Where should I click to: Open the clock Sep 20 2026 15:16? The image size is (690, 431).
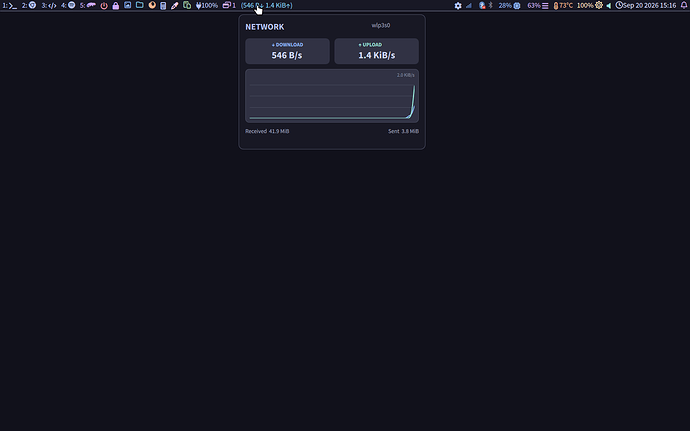pyautogui.click(x=646, y=6)
